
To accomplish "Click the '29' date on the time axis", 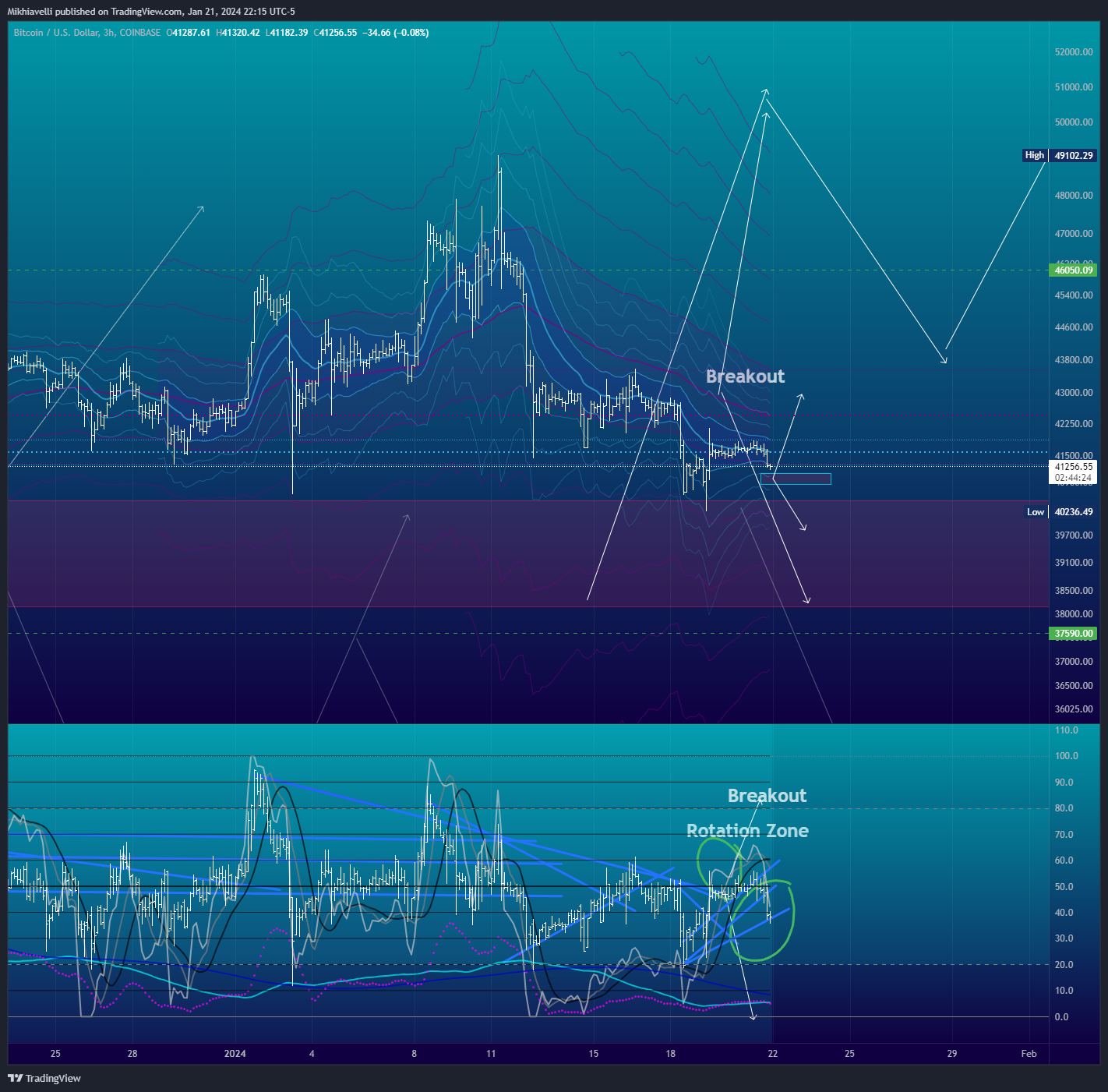I will (952, 1054).
